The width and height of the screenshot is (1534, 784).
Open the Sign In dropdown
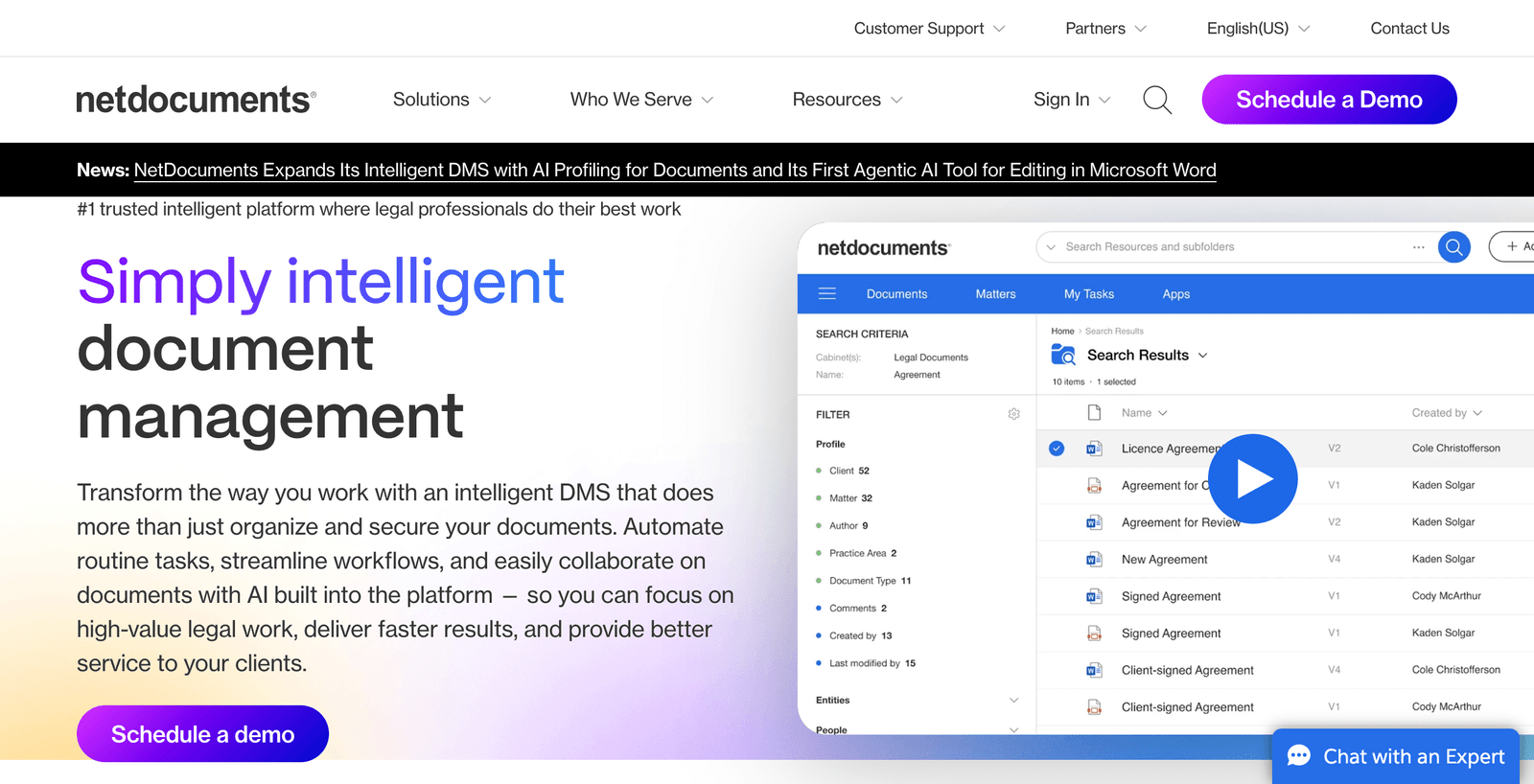1072,100
